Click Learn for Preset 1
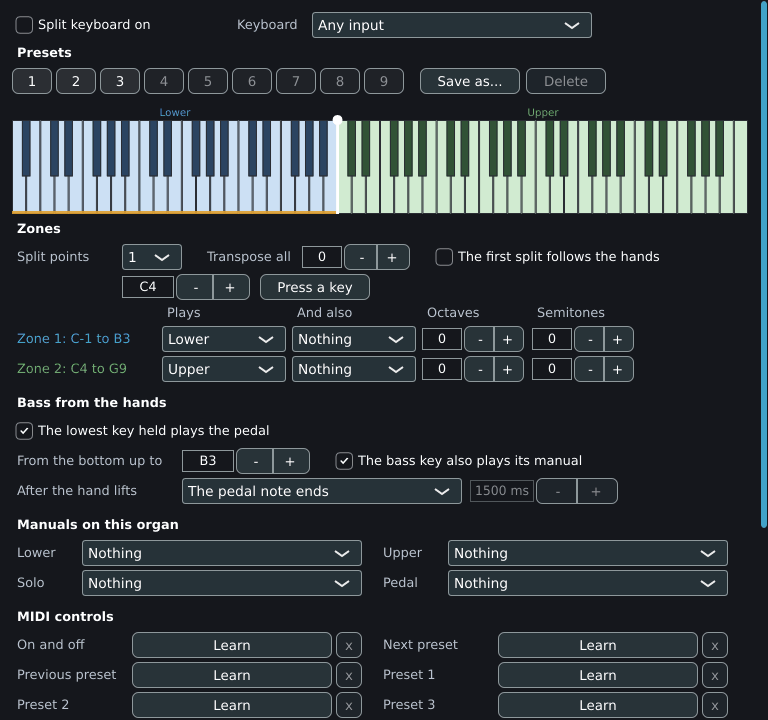The width and height of the screenshot is (768, 720). (598, 675)
